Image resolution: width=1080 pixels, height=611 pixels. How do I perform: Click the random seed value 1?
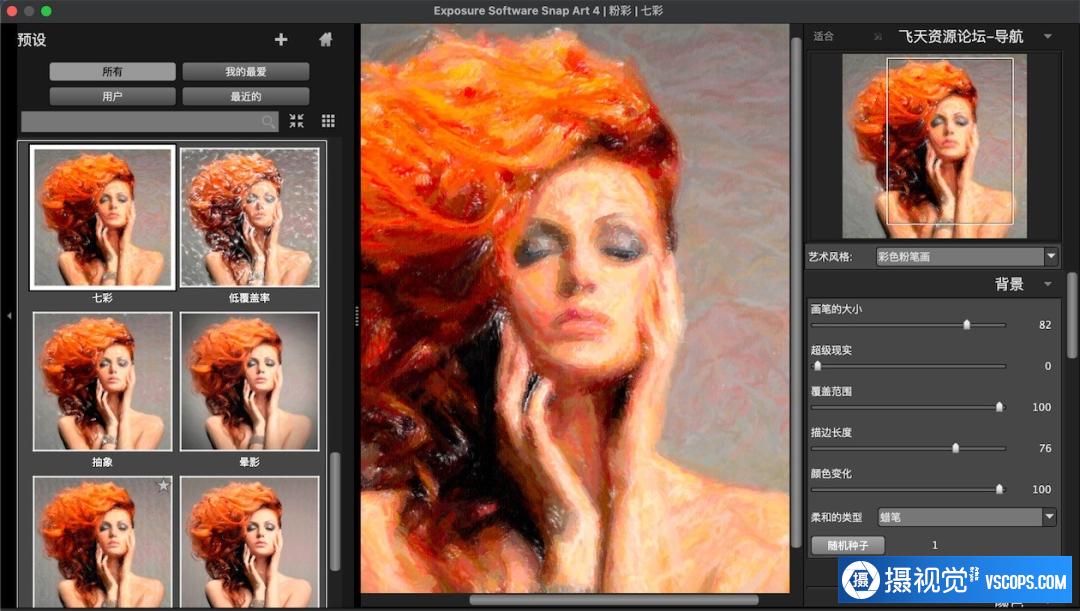(x=935, y=545)
